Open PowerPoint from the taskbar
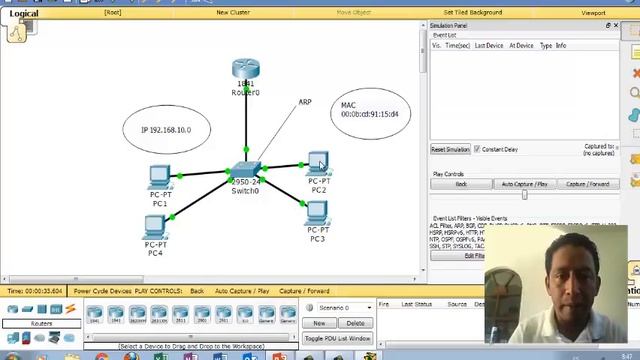640x360 pixels. point(279,357)
